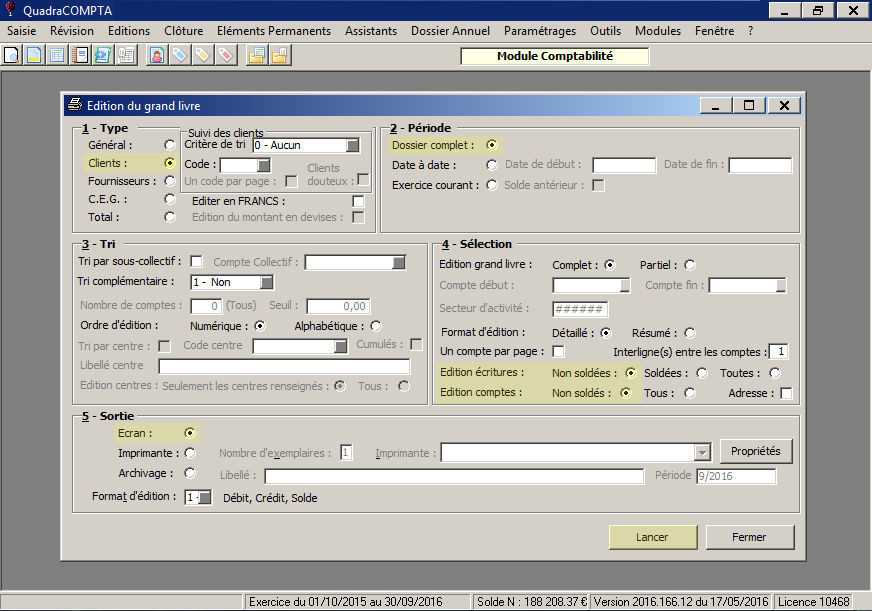Open the Compte début lookup button
The height and width of the screenshot is (611, 872).
click(x=625, y=285)
